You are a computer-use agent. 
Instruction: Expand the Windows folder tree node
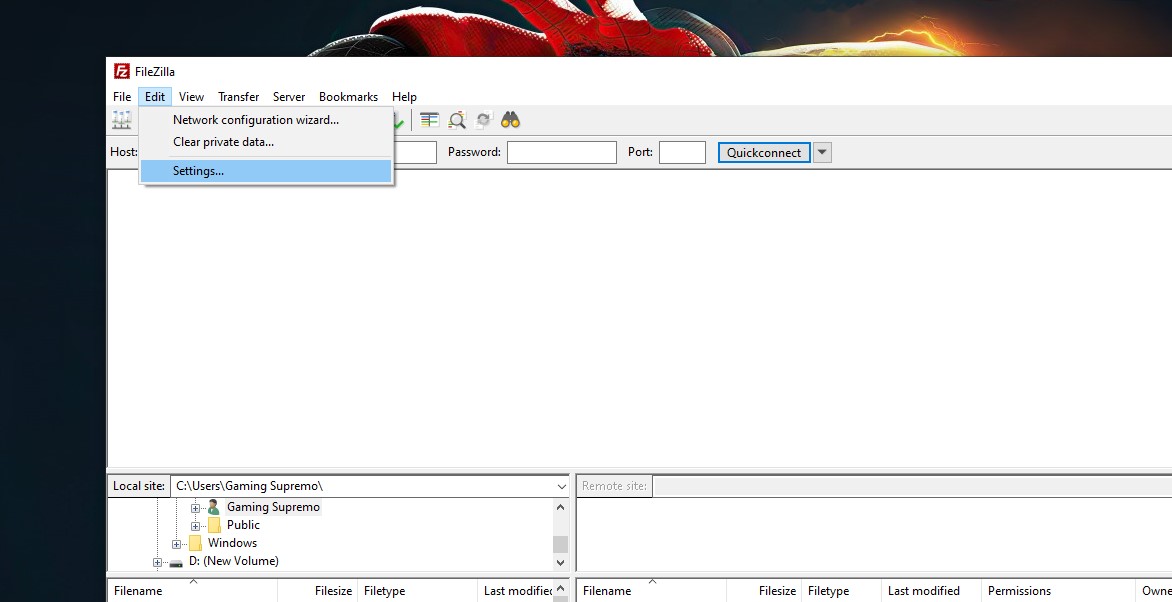pos(177,544)
